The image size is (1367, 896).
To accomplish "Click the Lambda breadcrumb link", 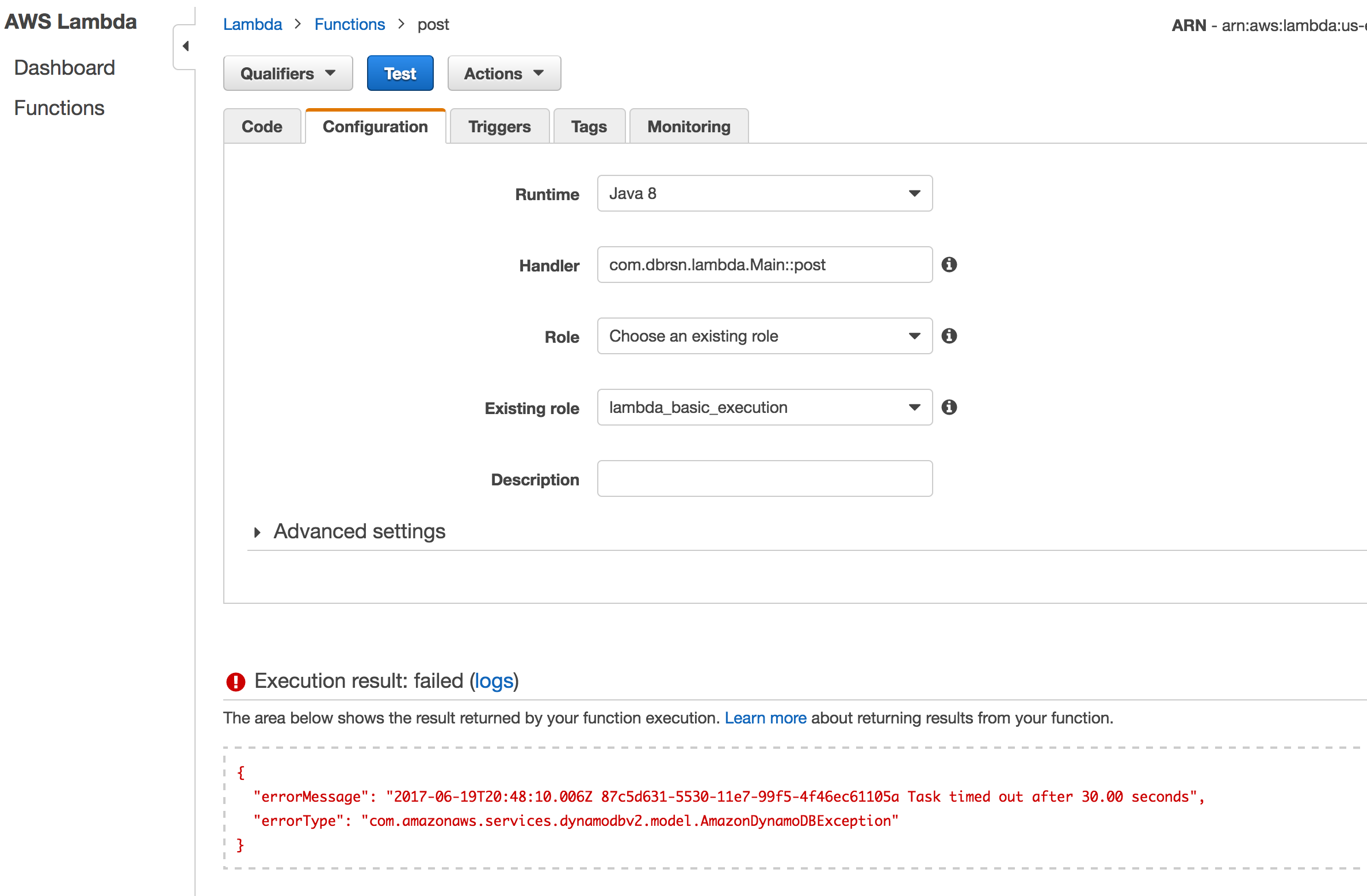I will click(x=253, y=24).
